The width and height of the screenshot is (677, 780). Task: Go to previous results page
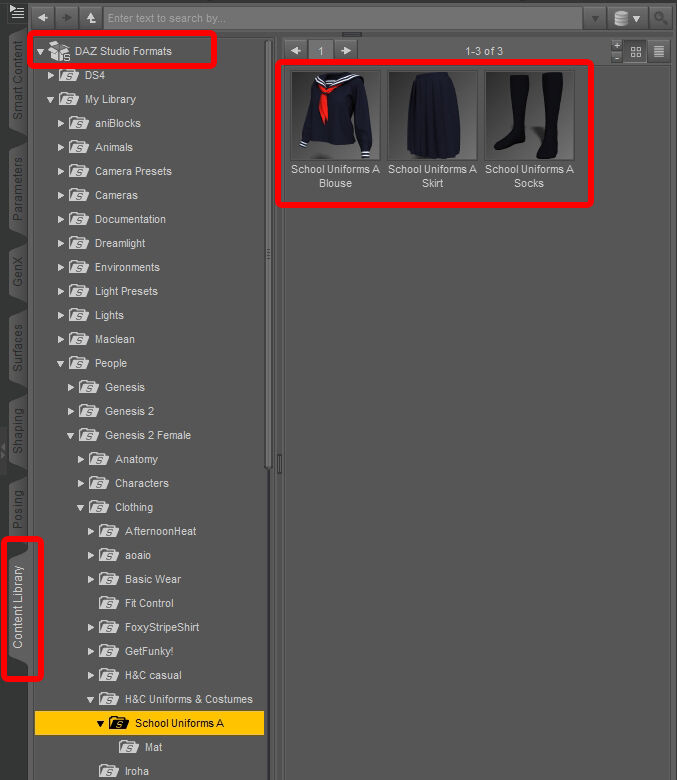[295, 51]
